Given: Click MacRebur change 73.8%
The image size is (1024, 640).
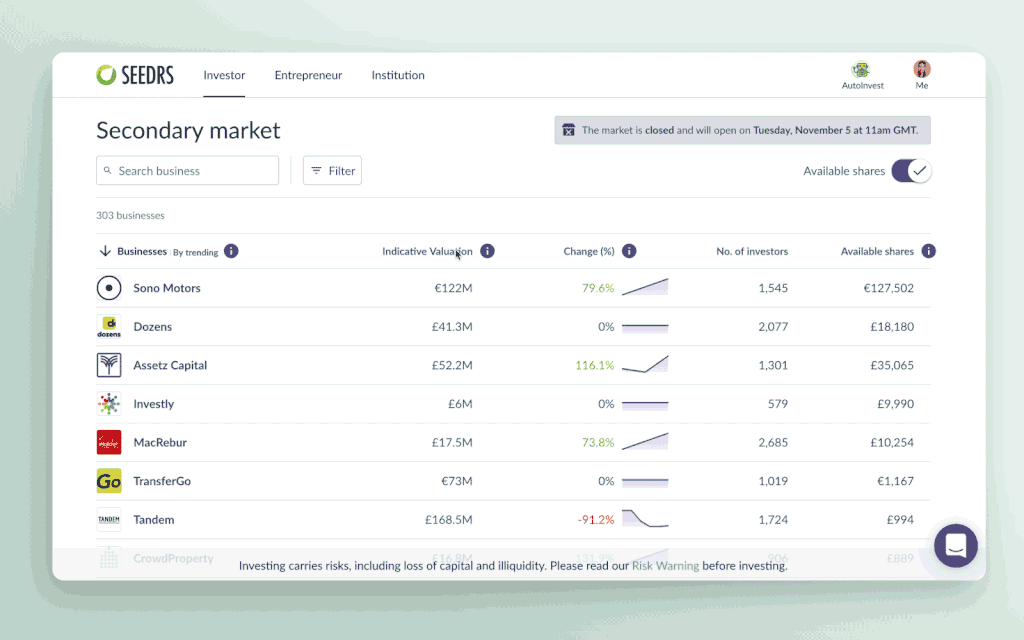Looking at the screenshot, I should click(x=598, y=442).
